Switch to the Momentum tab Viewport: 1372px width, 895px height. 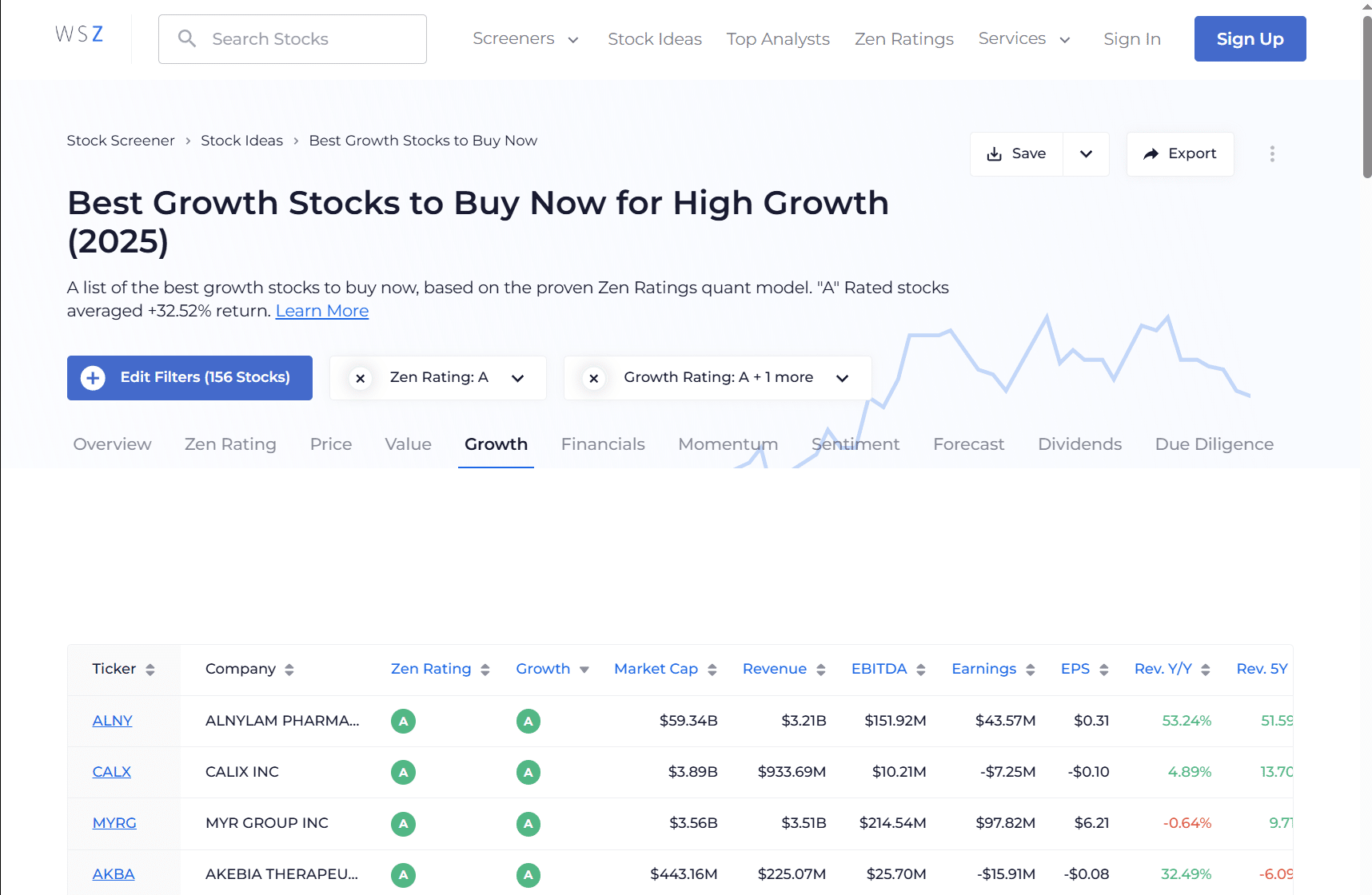tap(728, 444)
